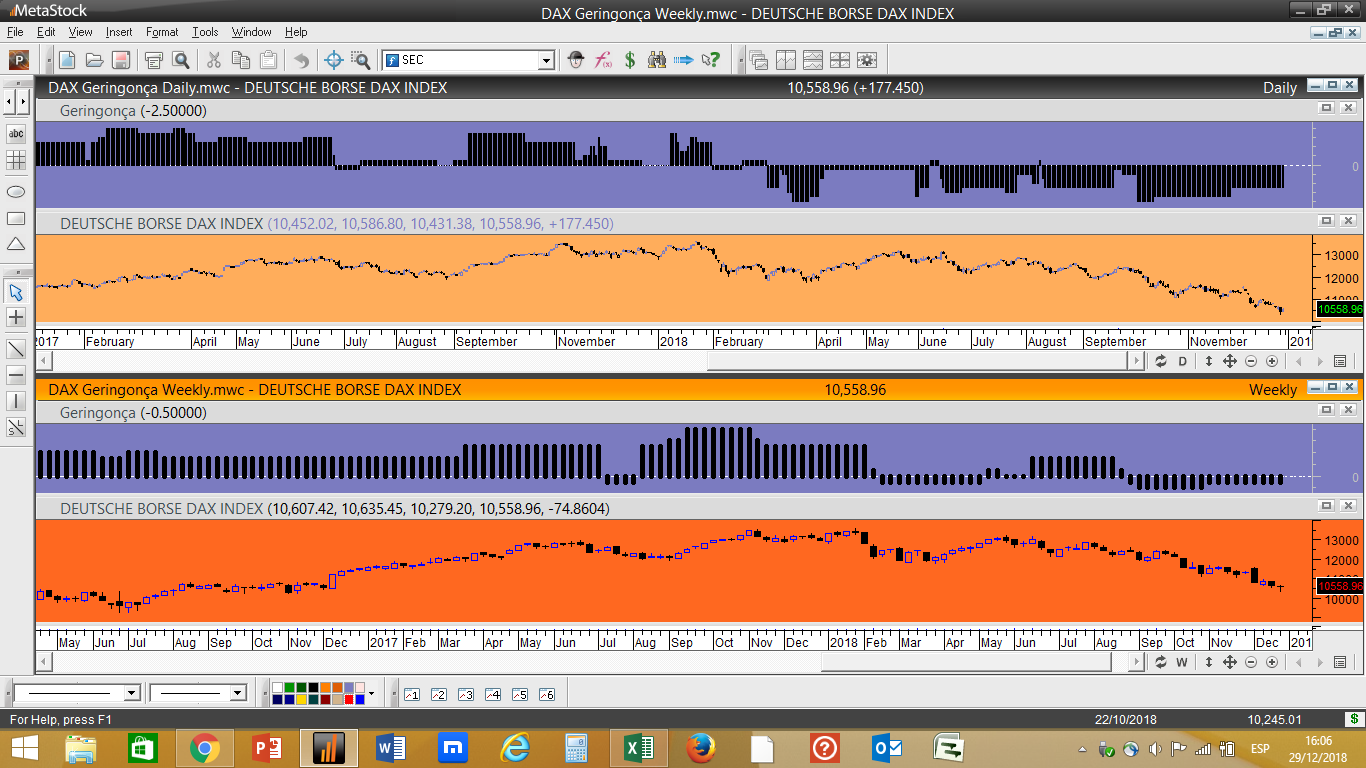
Task: Pick the yellow color swatch
Action: 301,699
